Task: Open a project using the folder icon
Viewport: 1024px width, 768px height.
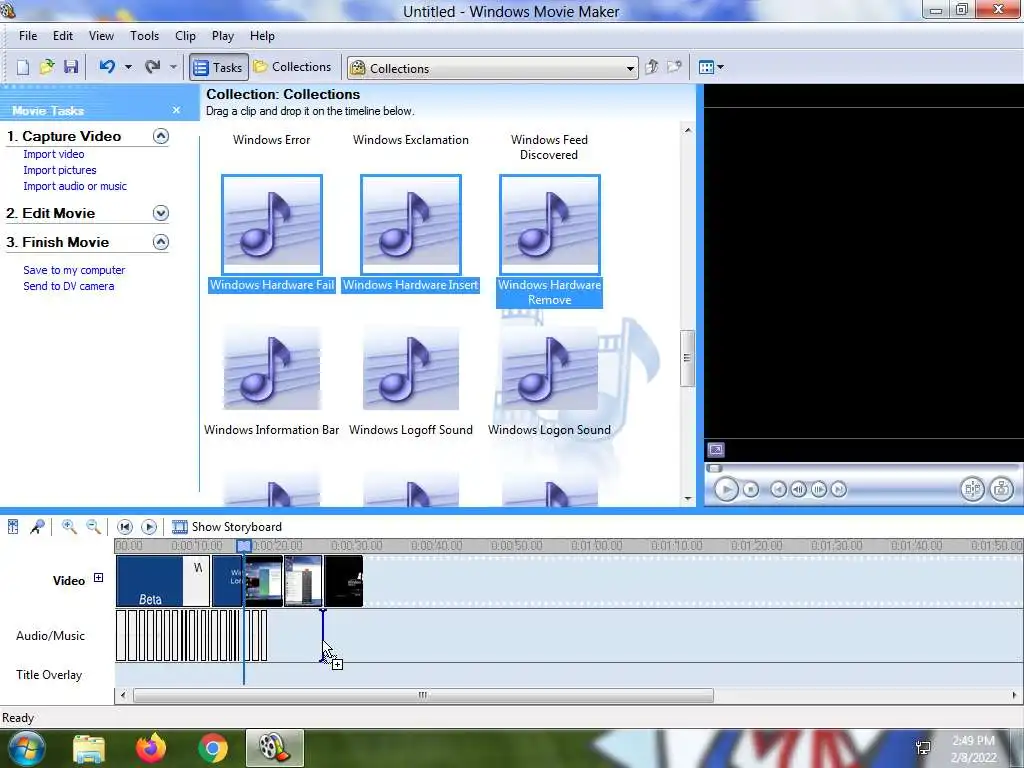Action: (x=47, y=67)
